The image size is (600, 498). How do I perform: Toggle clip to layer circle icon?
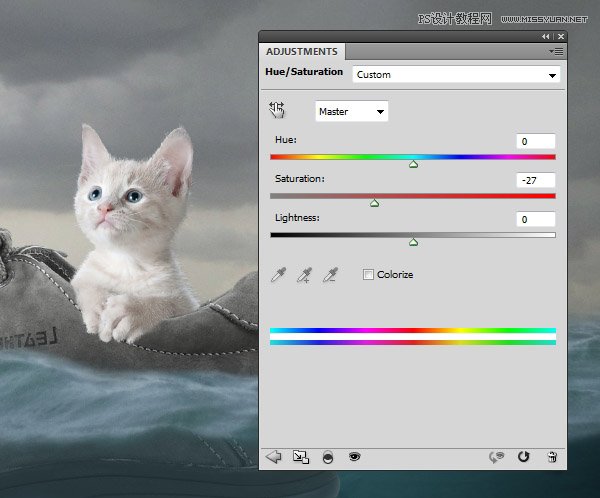tap(327, 456)
